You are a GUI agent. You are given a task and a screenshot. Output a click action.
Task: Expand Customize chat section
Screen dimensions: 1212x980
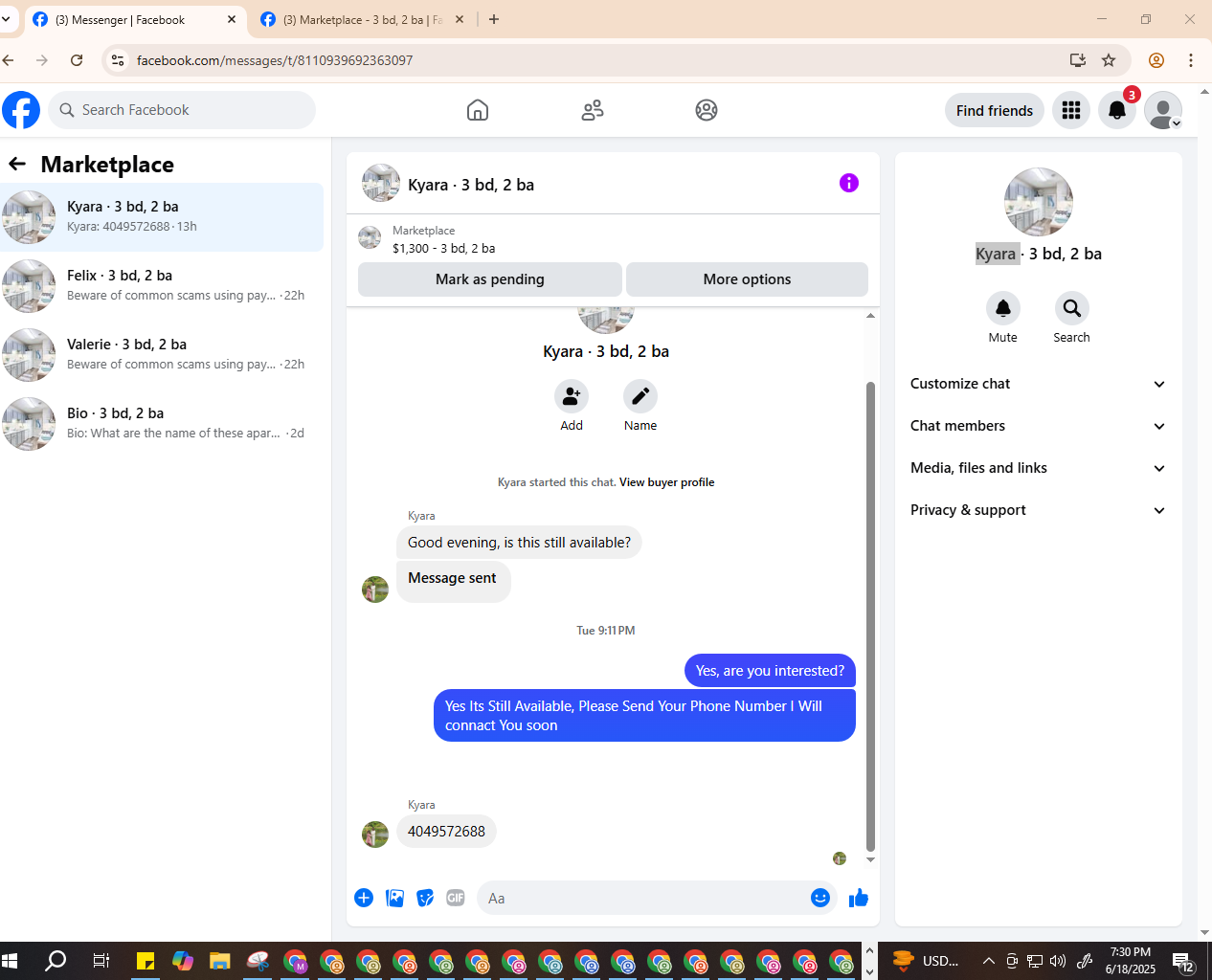[1039, 384]
